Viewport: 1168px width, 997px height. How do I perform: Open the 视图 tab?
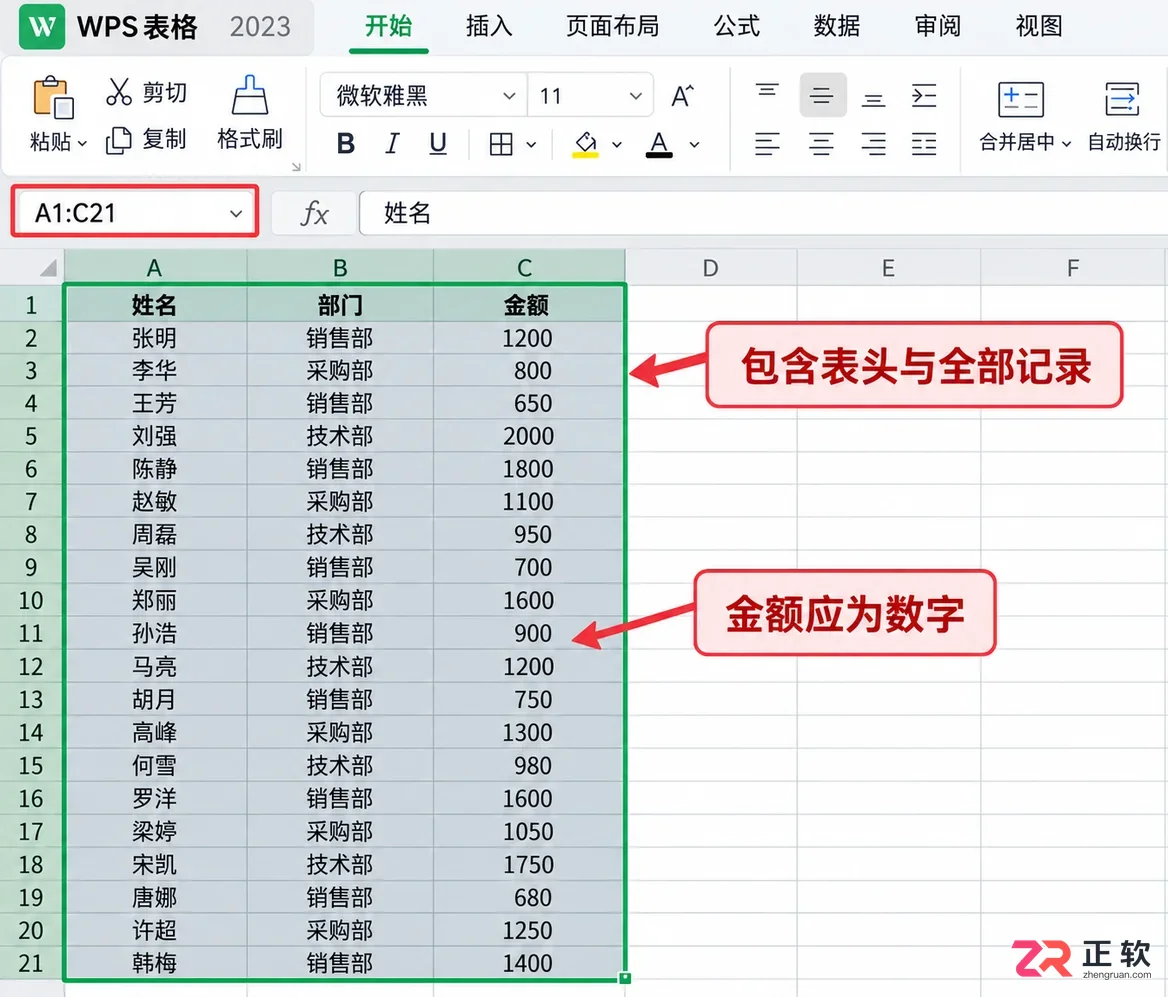[1038, 26]
